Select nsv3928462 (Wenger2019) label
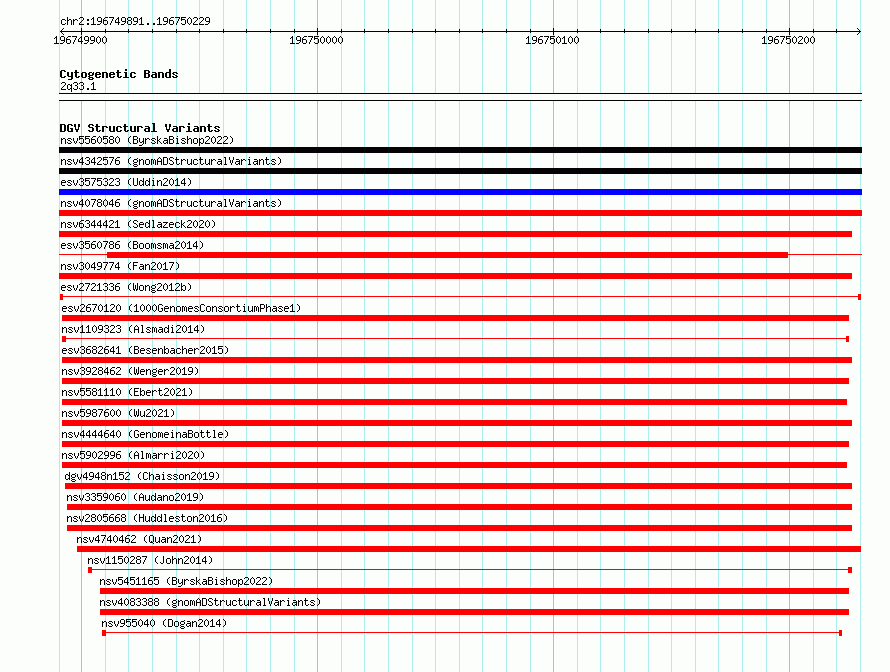This screenshot has height=672, width=890. (130, 371)
